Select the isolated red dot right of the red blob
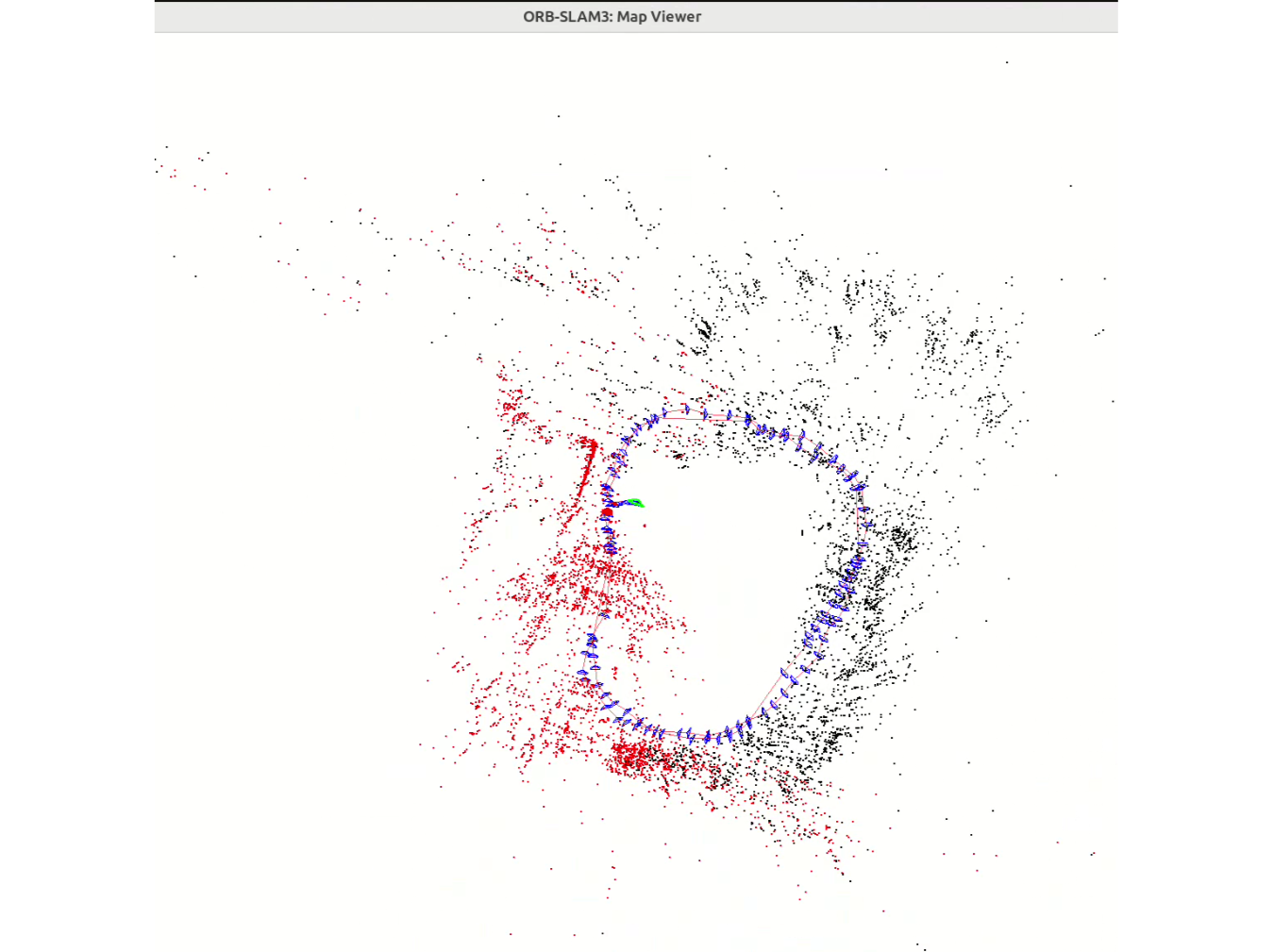Image resolution: width=1273 pixels, height=952 pixels. click(645, 526)
